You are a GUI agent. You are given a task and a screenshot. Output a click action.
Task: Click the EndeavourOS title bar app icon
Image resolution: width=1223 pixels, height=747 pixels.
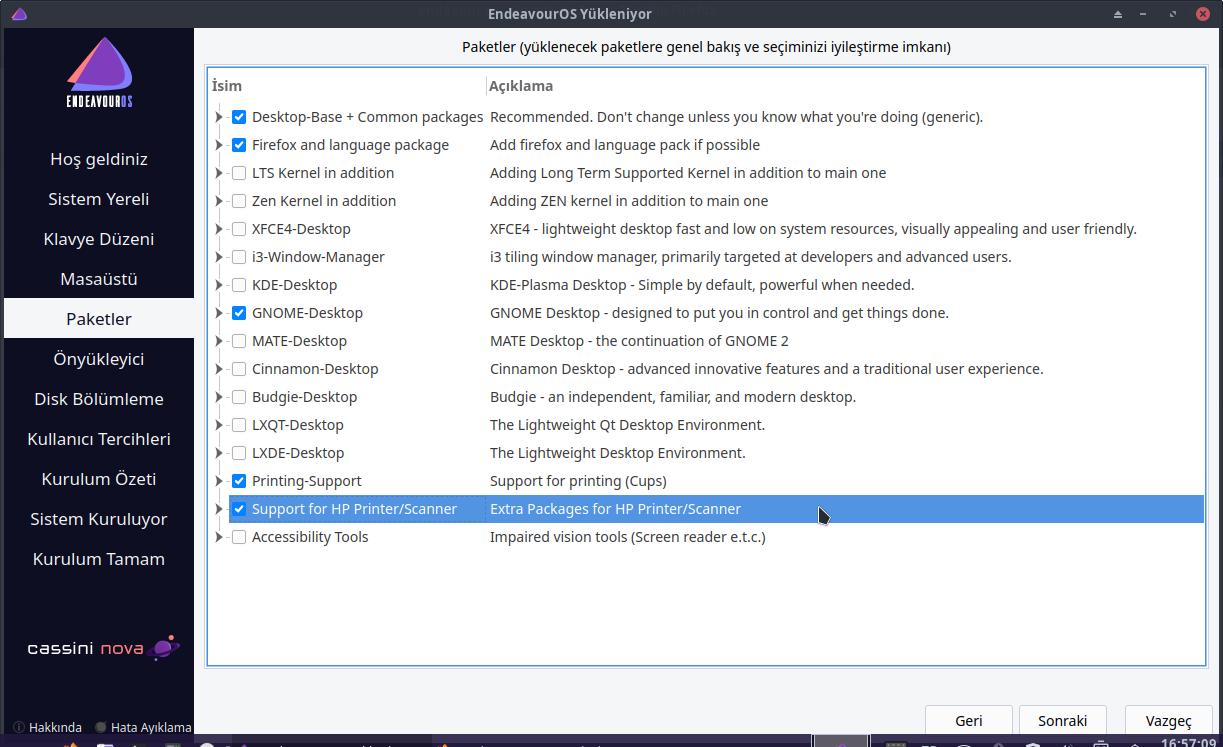(x=19, y=14)
